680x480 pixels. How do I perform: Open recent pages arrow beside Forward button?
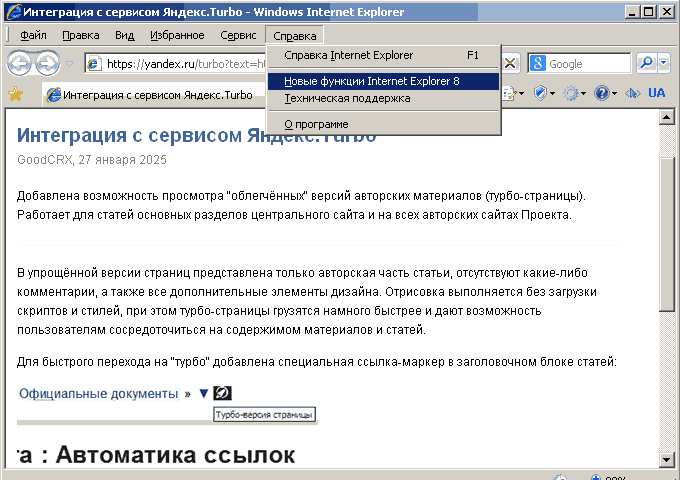(x=69, y=64)
